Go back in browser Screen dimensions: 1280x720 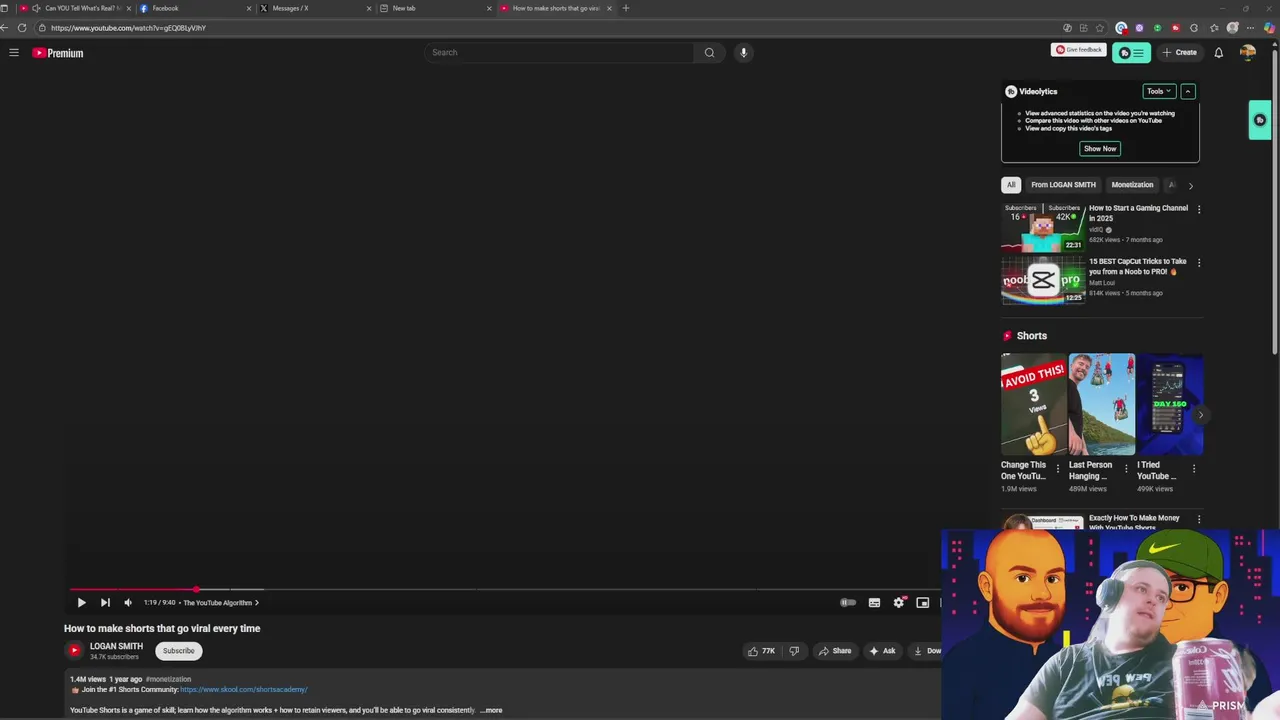[5, 28]
